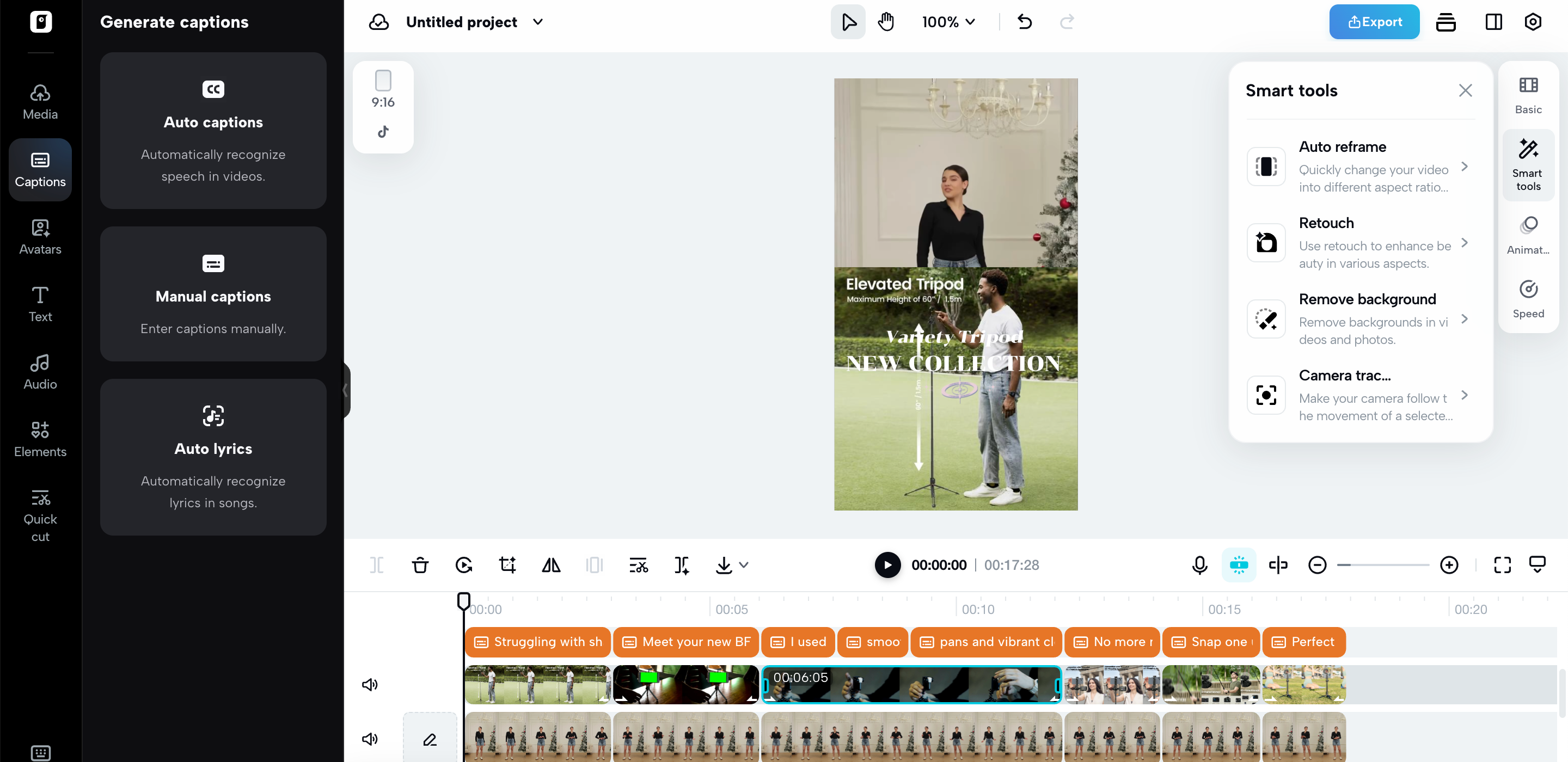1568x762 pixels.
Task: Expand the download options arrow
Action: 744,565
